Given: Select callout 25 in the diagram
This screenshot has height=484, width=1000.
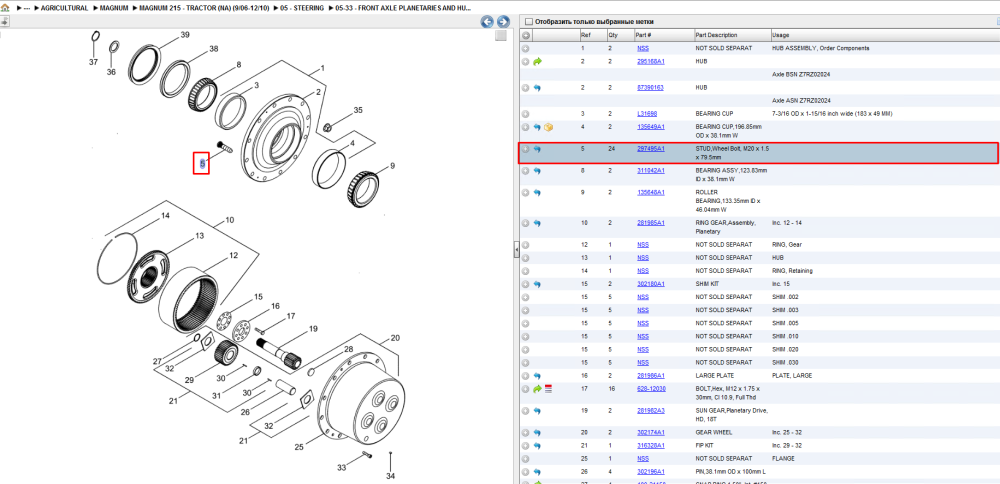Looking at the screenshot, I should (297, 447).
